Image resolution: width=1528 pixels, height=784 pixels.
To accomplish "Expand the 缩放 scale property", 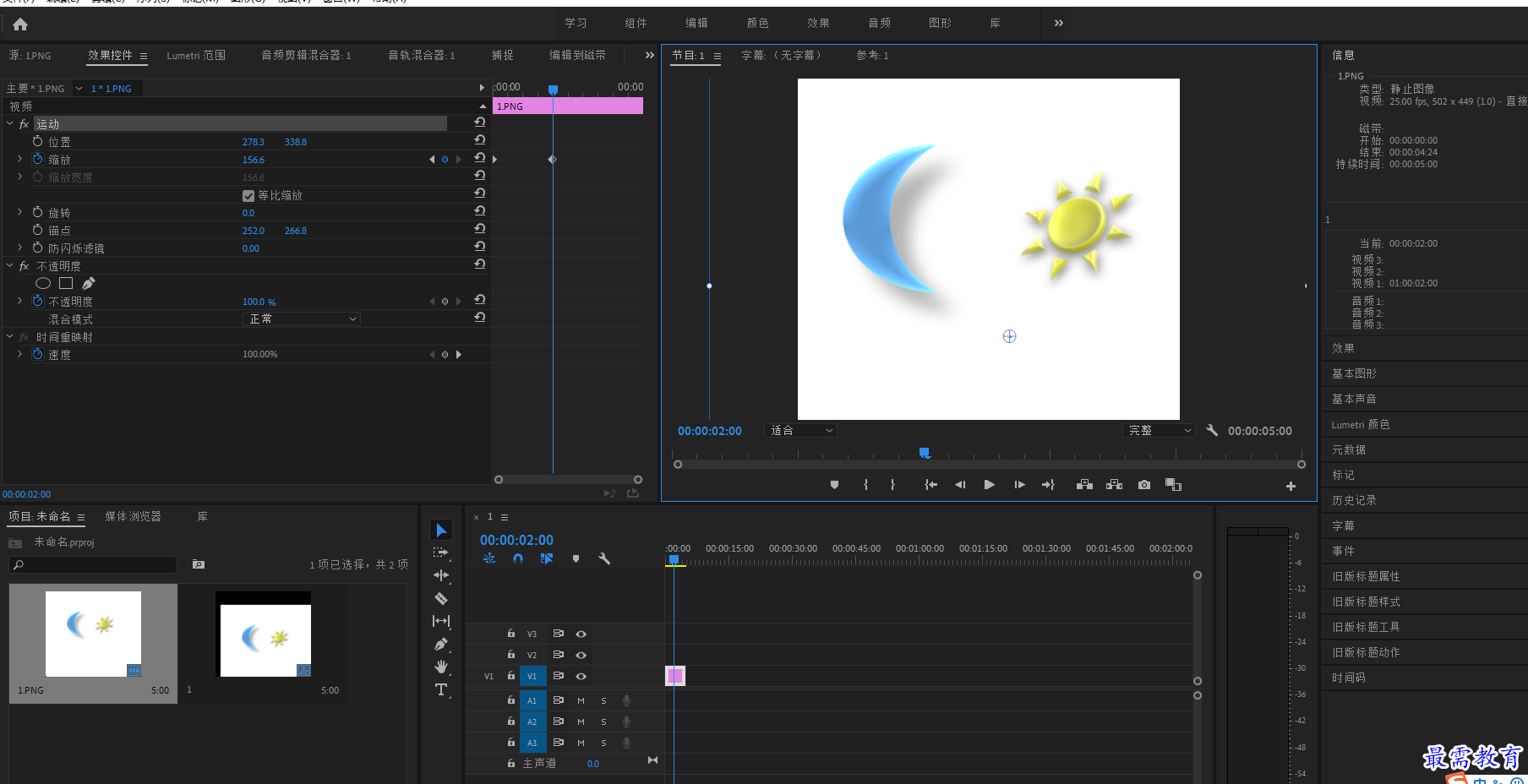I will pos(20,159).
